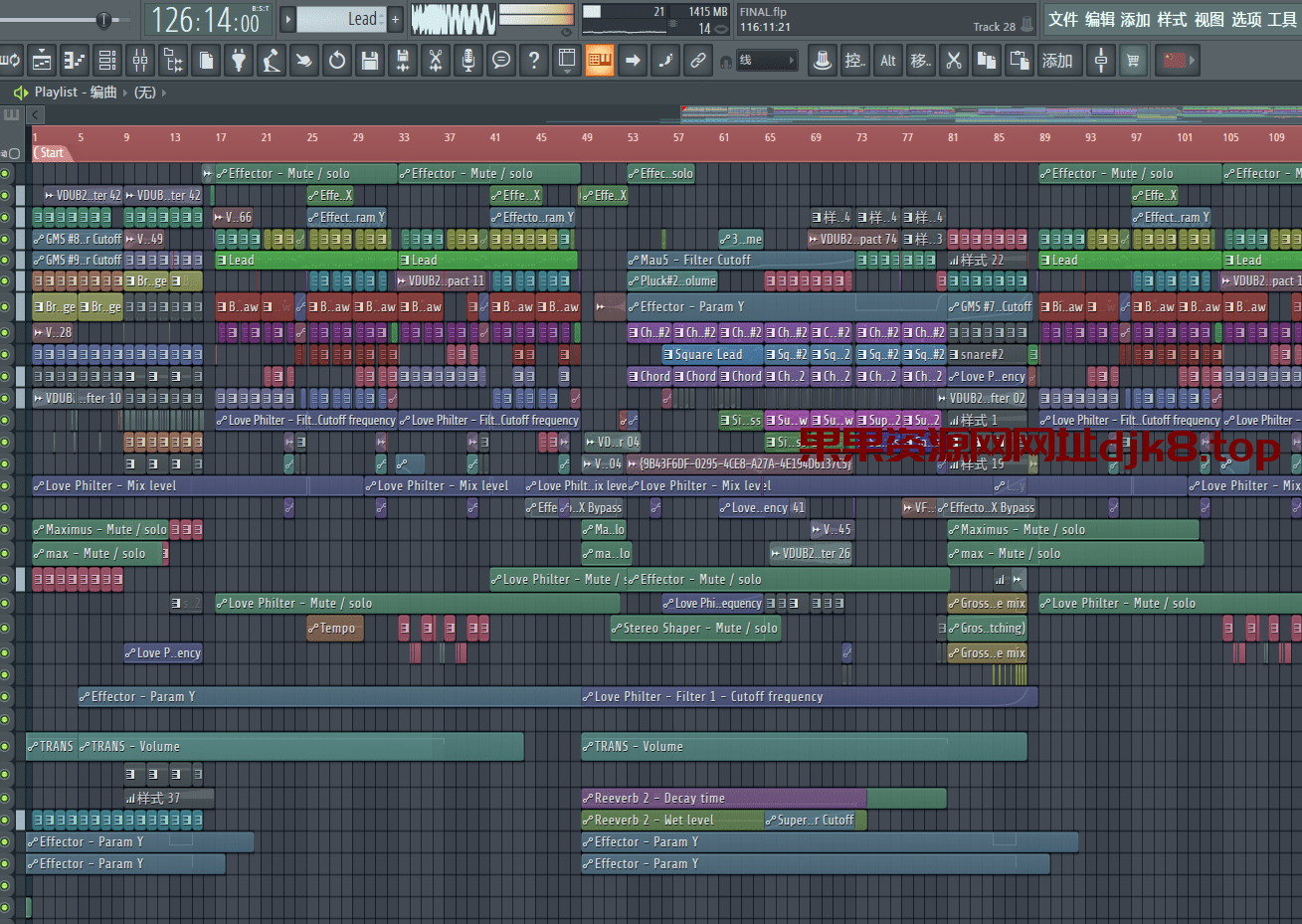Click the save project floppy disk icon
The height and width of the screenshot is (924, 1302).
tap(370, 61)
